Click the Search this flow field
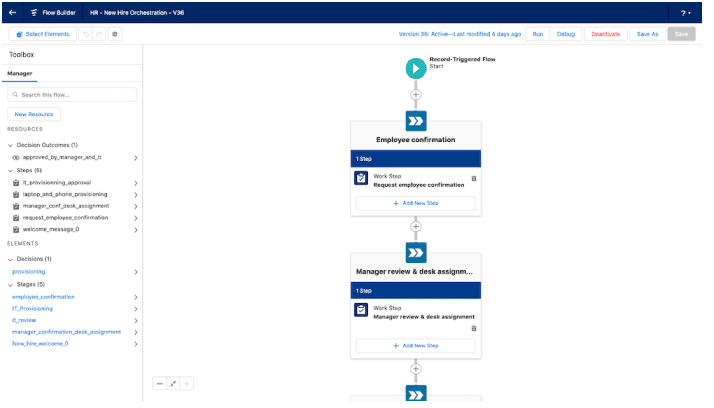714x408 pixels. pos(72,95)
